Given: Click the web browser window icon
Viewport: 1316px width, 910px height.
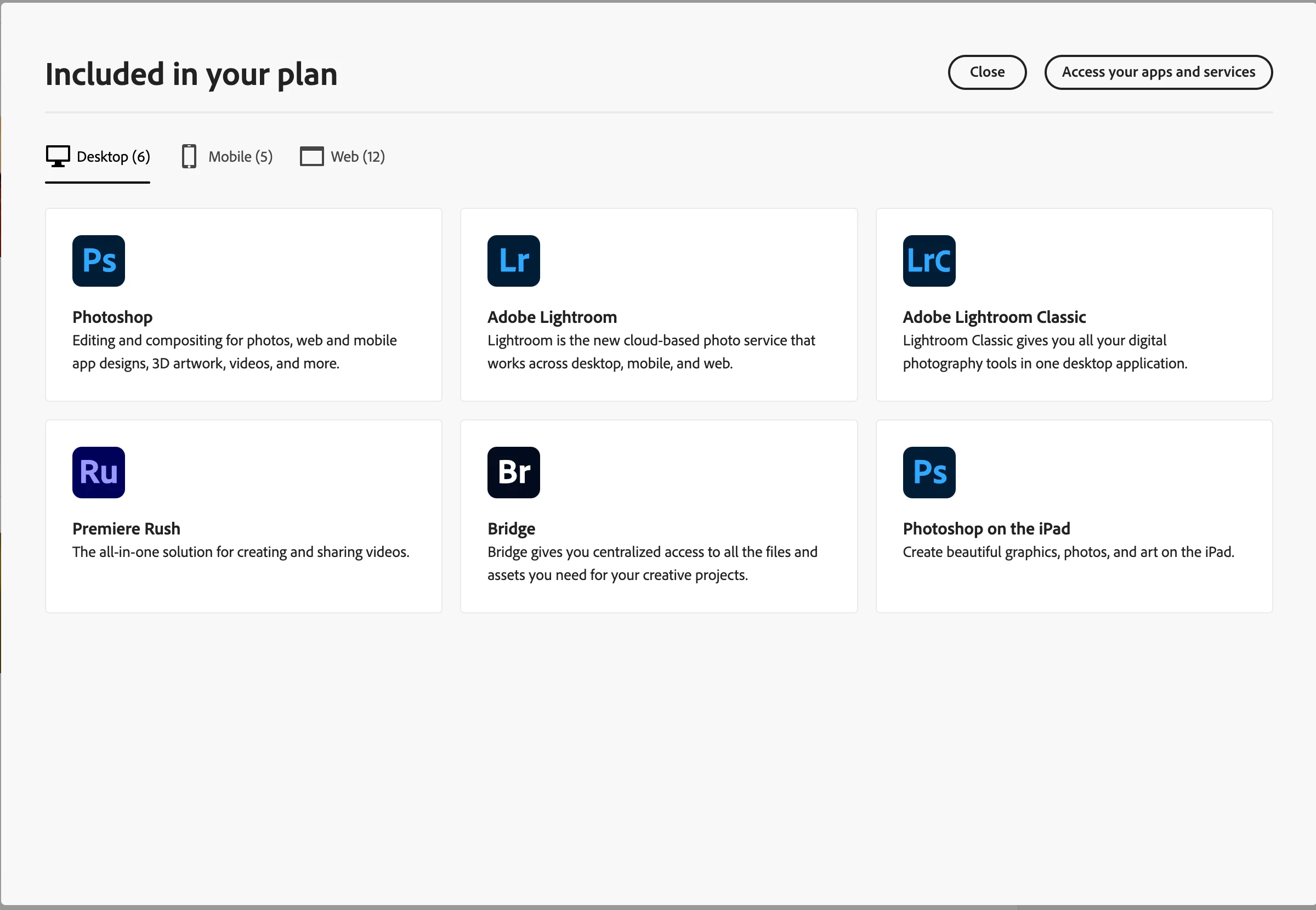Looking at the screenshot, I should click(x=311, y=156).
